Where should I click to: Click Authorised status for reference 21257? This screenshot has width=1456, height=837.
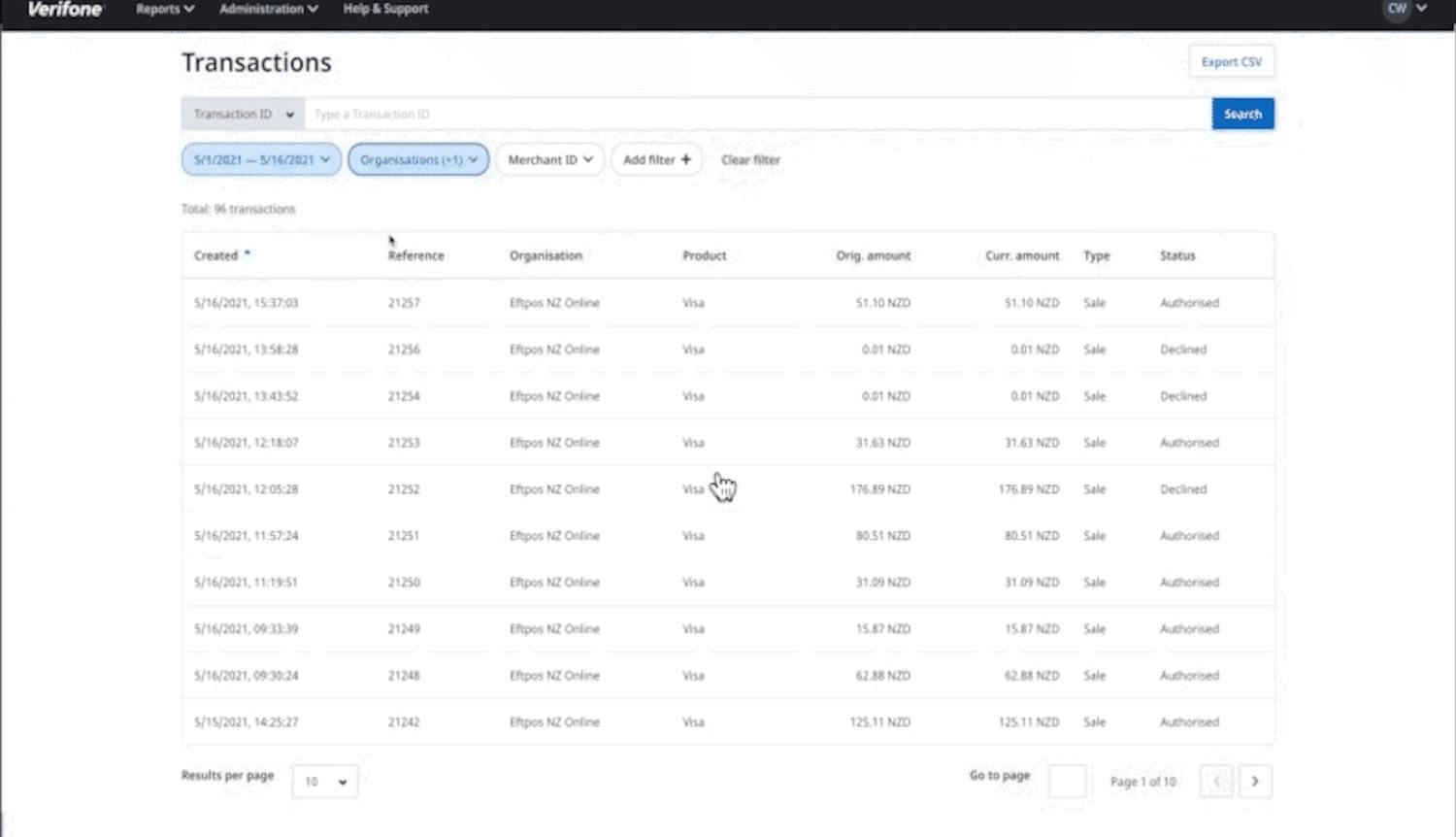point(1189,303)
